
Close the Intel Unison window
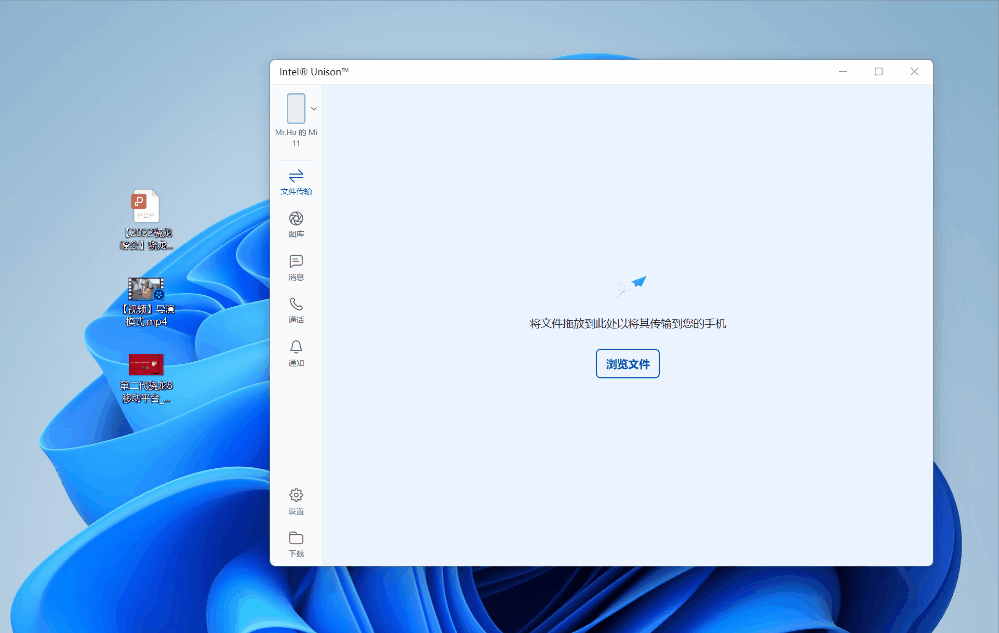coord(914,72)
